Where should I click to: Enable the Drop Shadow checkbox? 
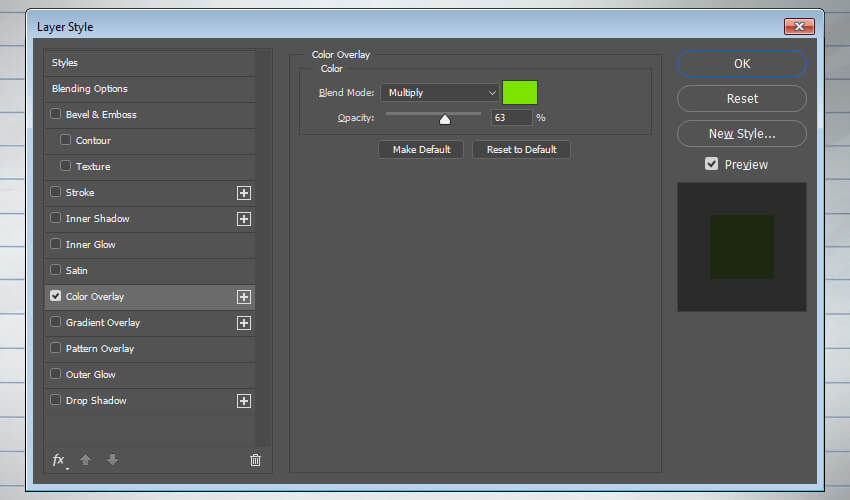pyautogui.click(x=55, y=400)
